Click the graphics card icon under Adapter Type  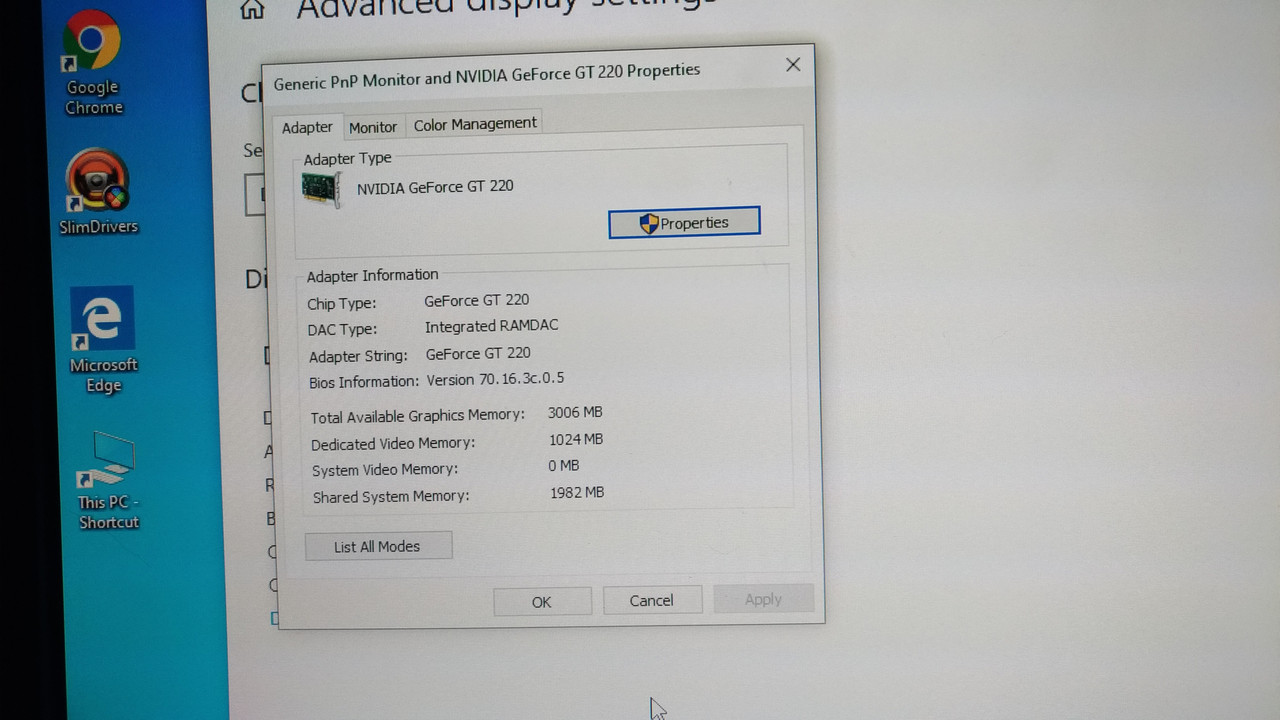pyautogui.click(x=322, y=189)
